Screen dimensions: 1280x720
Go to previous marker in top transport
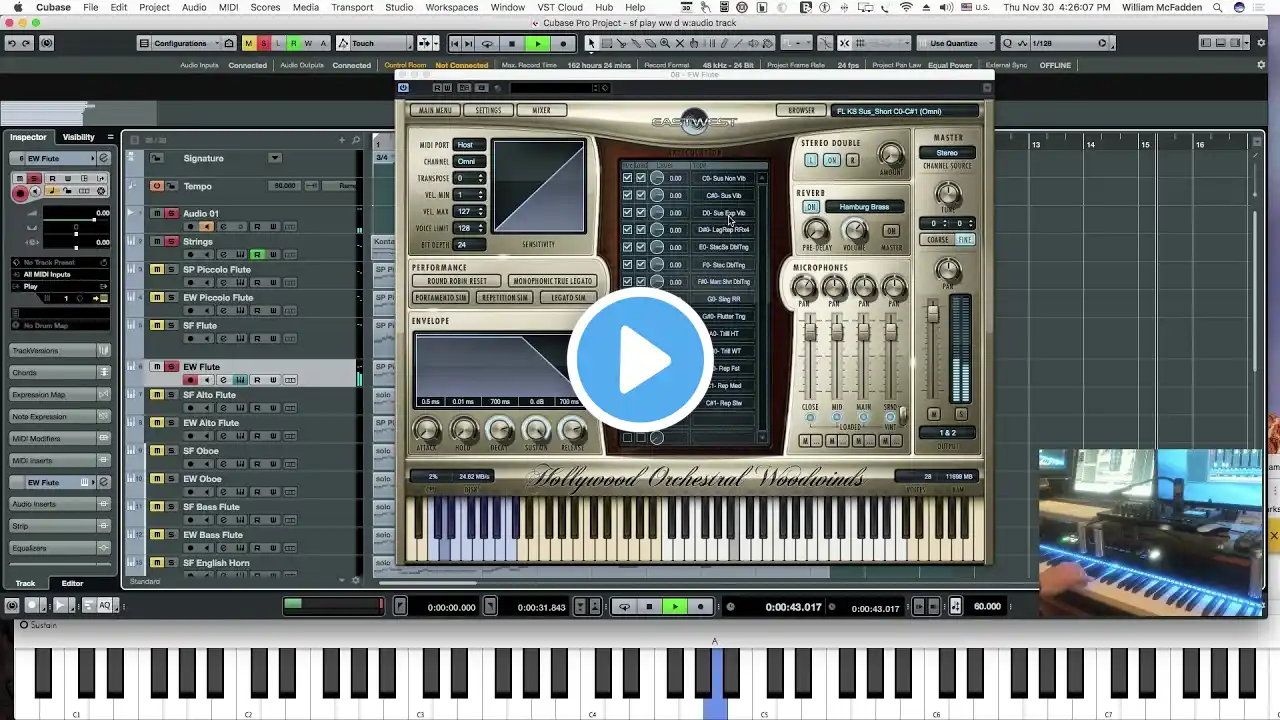[455, 43]
